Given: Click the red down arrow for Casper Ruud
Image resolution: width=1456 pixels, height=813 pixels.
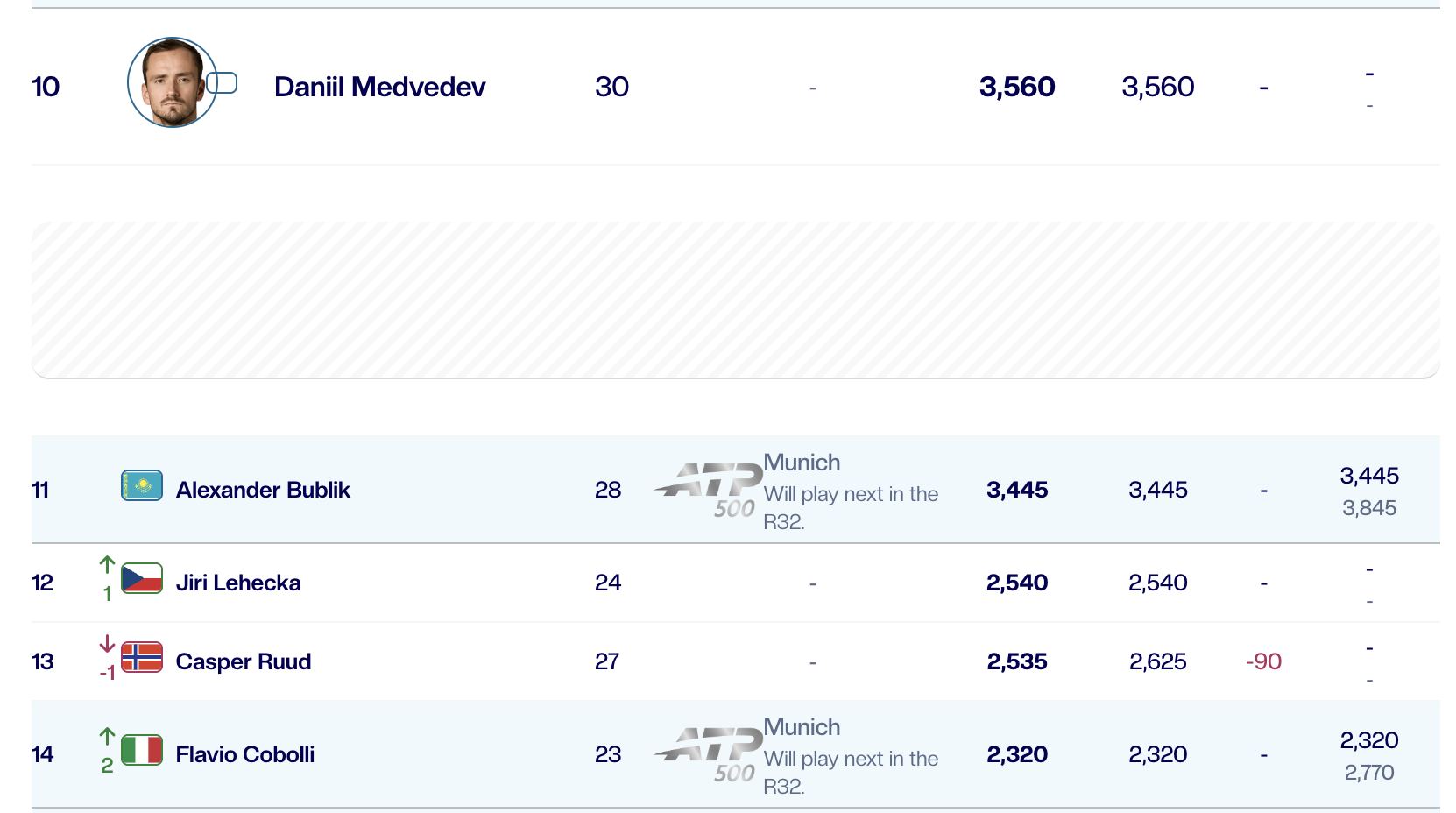Looking at the screenshot, I should tap(107, 644).
